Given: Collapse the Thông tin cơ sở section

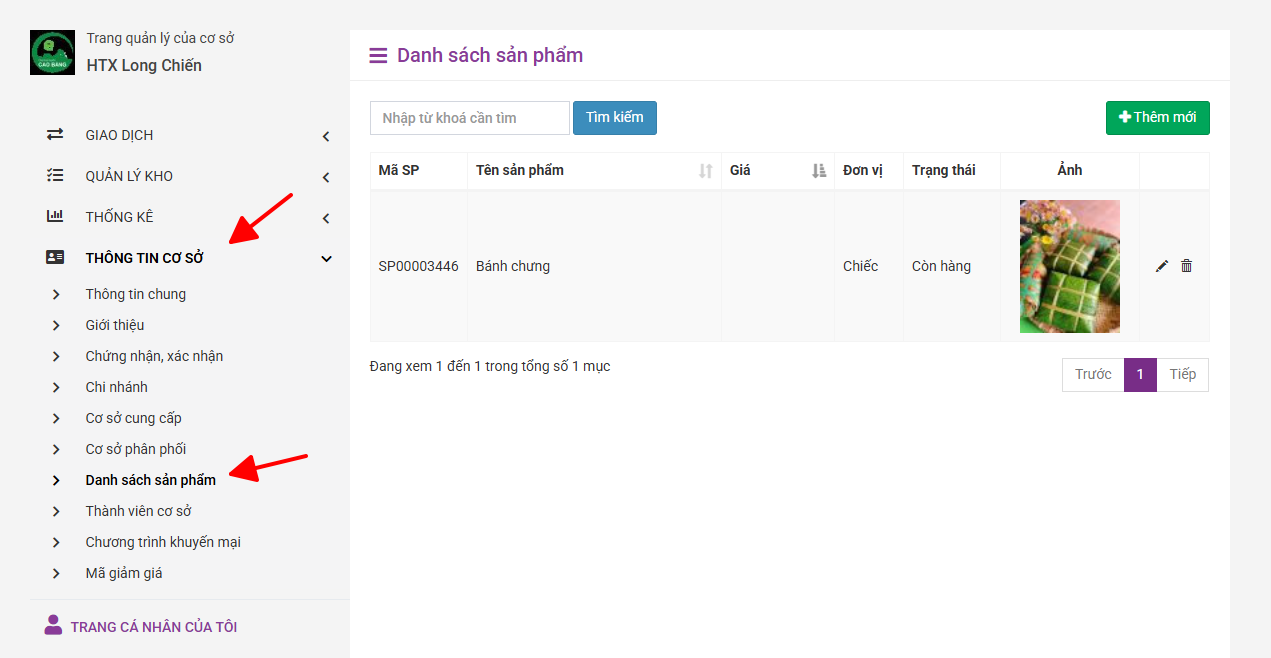Looking at the screenshot, I should tap(326, 259).
